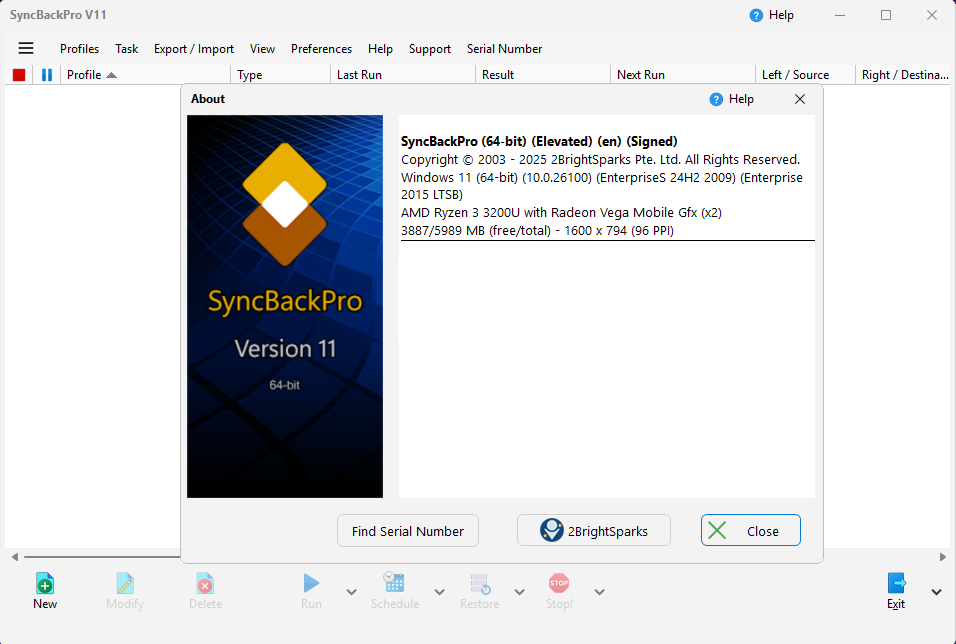
Task: Expand the Schedule dropdown arrow
Action: click(440, 592)
